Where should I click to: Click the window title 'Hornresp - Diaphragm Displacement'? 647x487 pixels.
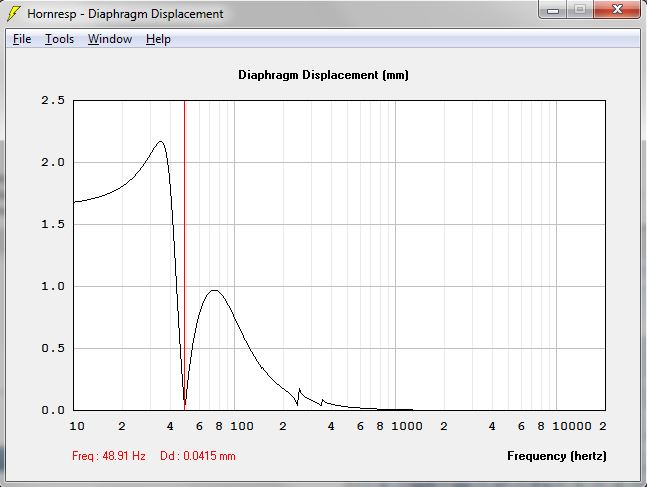coord(125,14)
